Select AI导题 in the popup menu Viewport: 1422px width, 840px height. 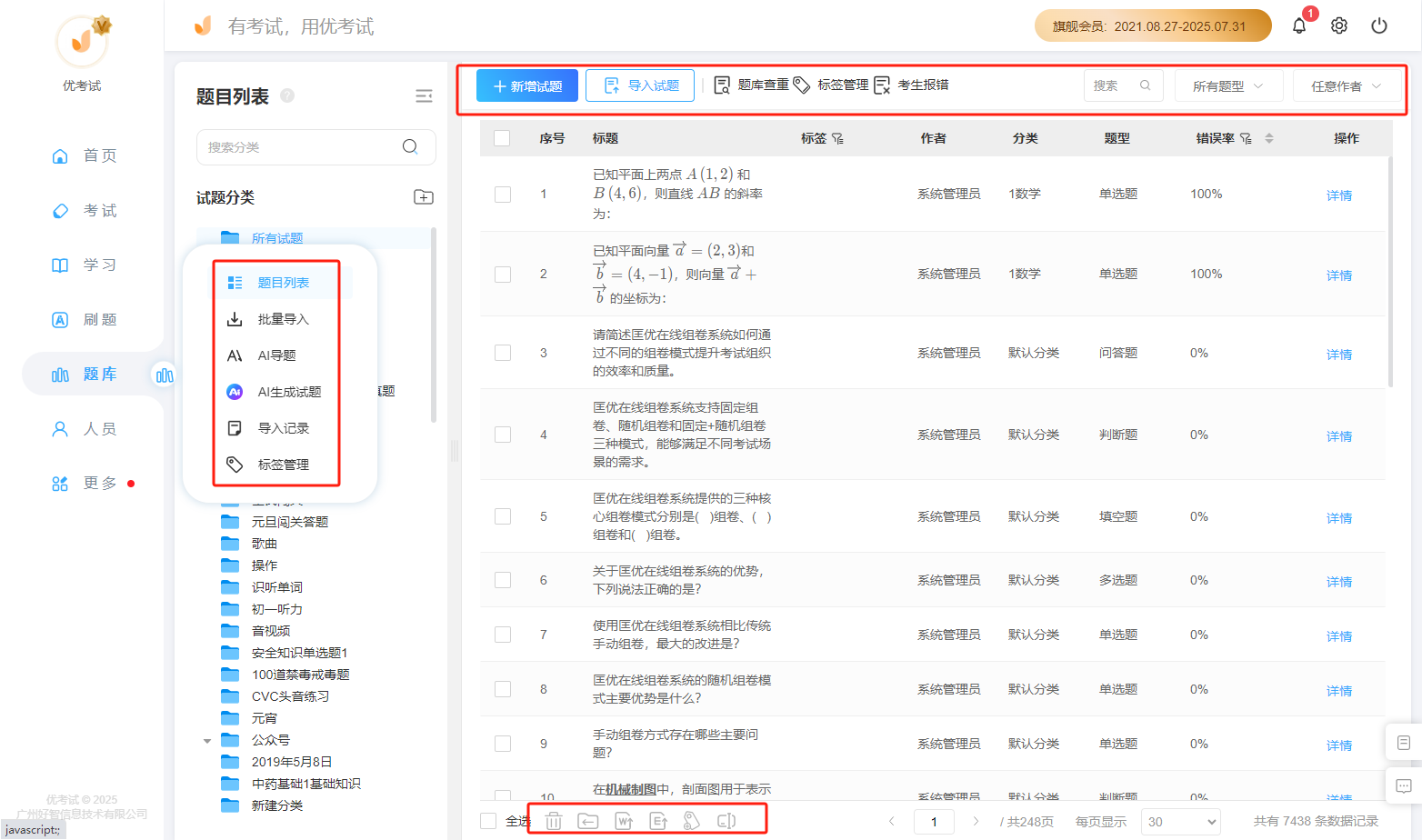[276, 355]
